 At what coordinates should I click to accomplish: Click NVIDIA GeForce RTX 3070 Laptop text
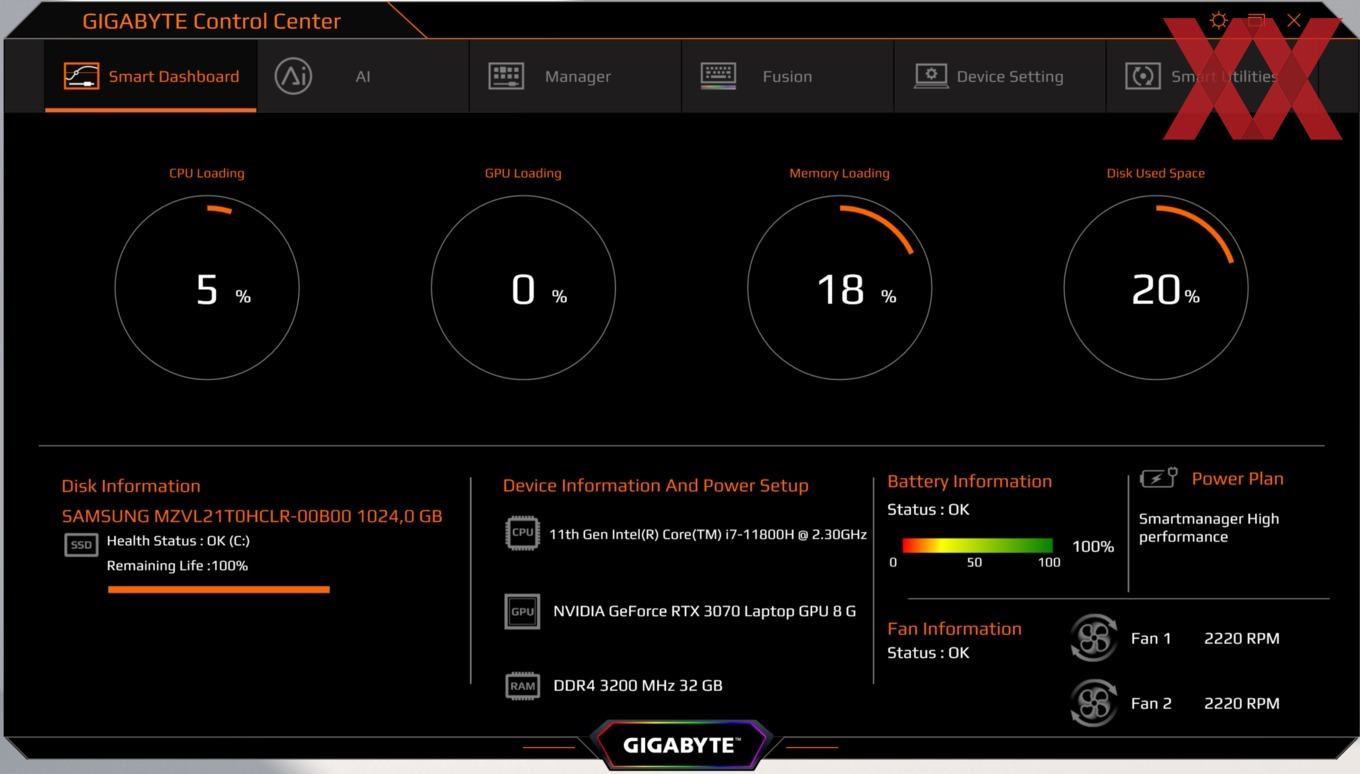704,611
